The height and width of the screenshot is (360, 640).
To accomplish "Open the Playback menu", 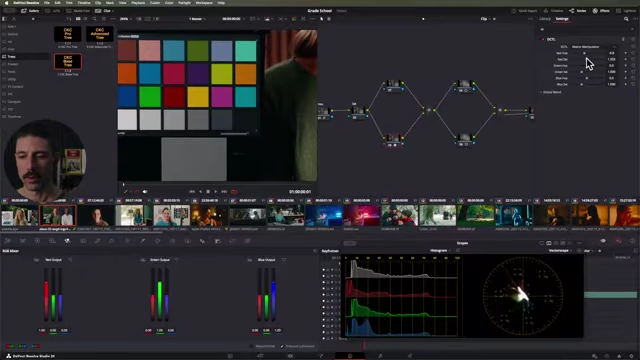I will pyautogui.click(x=138, y=3).
